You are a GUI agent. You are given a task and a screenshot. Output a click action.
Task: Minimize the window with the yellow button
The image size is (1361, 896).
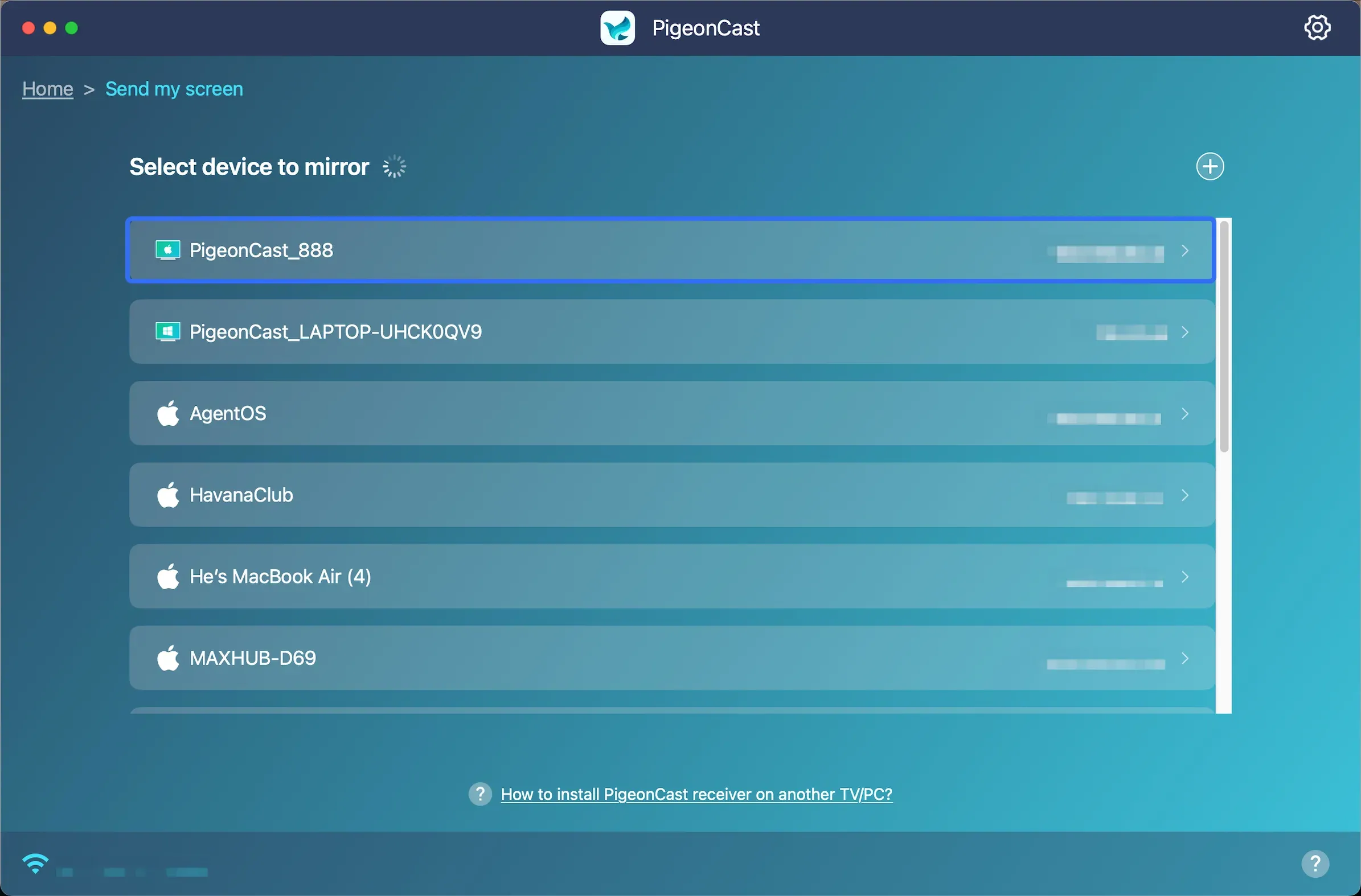tap(50, 27)
